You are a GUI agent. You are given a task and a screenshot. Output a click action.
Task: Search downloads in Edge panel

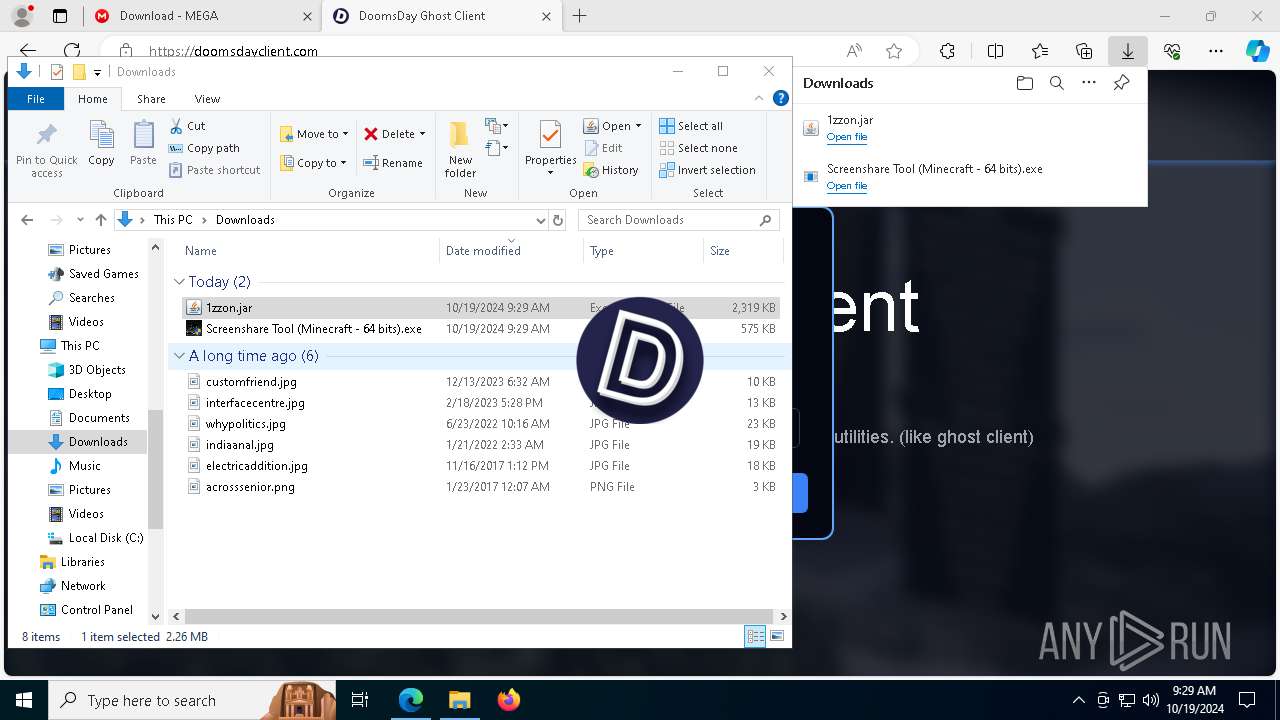point(1056,83)
